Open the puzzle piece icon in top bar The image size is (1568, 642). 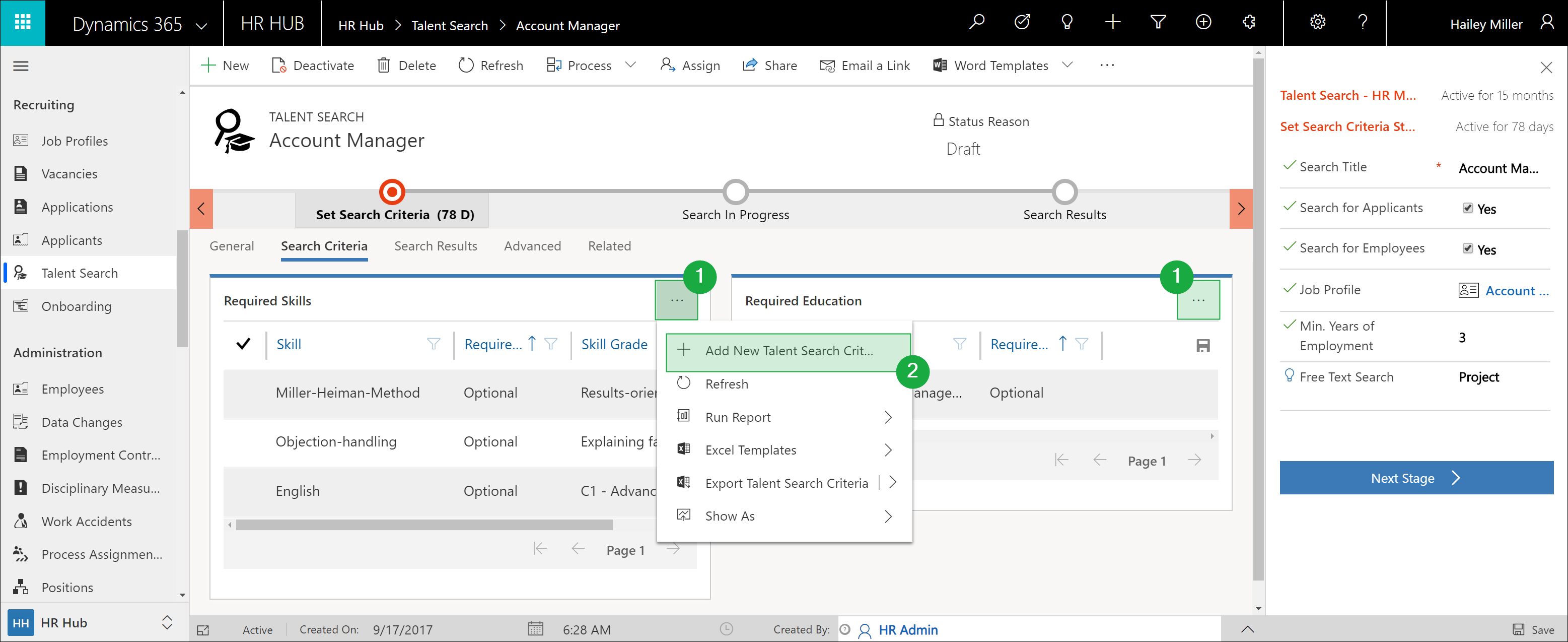coord(1248,23)
